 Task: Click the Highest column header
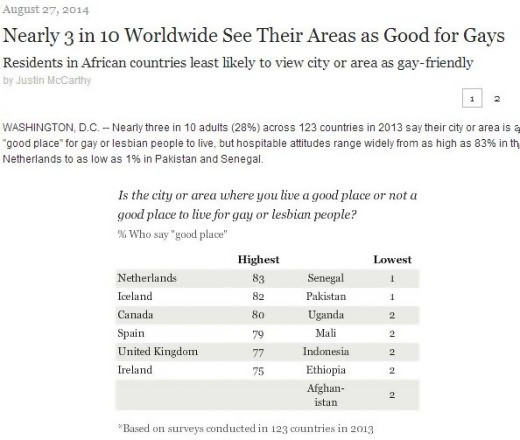(x=258, y=260)
